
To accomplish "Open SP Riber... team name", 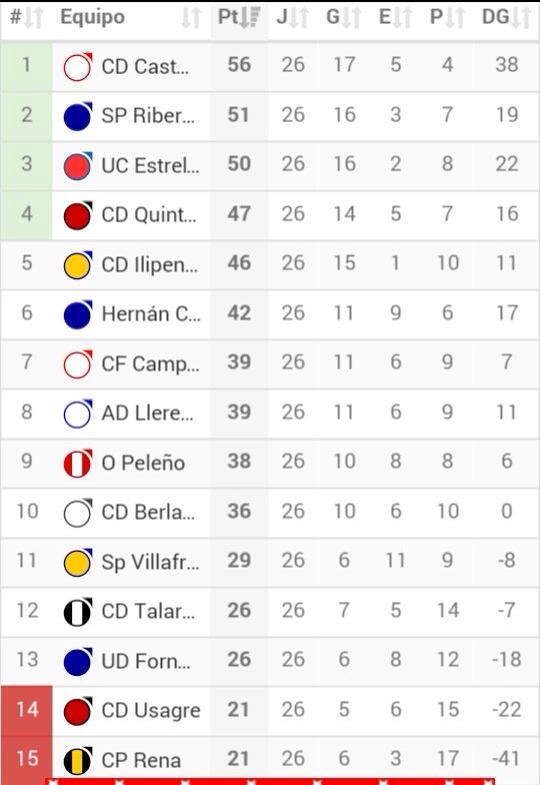I will coord(148,116).
